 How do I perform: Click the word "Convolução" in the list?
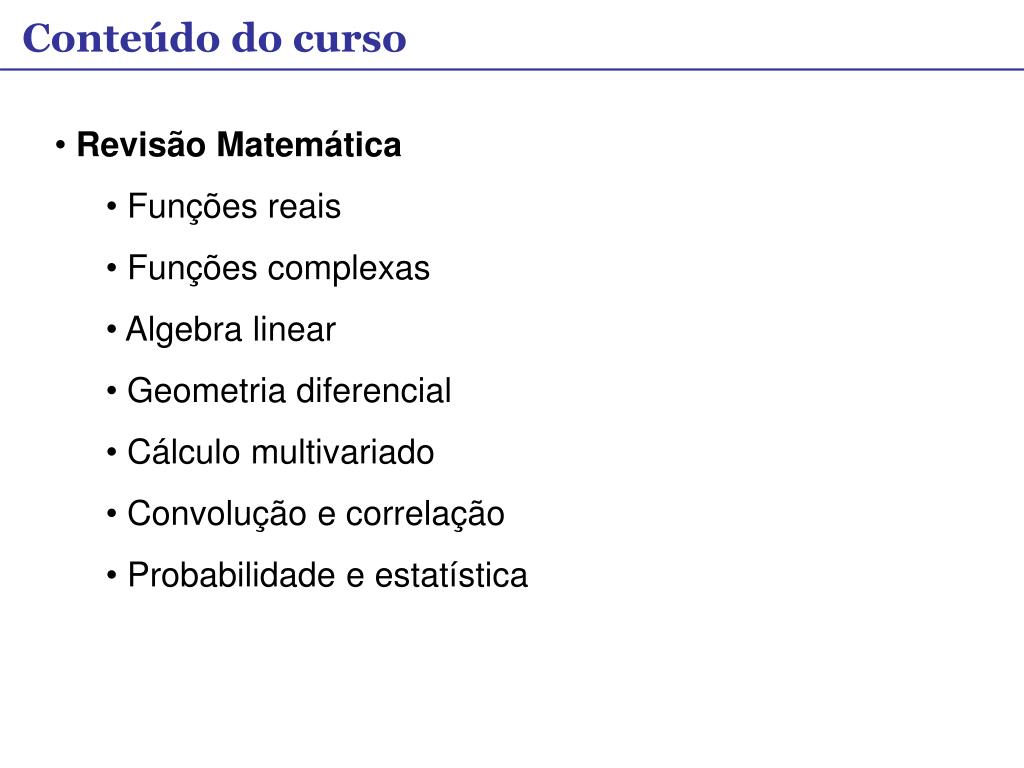tap(217, 515)
